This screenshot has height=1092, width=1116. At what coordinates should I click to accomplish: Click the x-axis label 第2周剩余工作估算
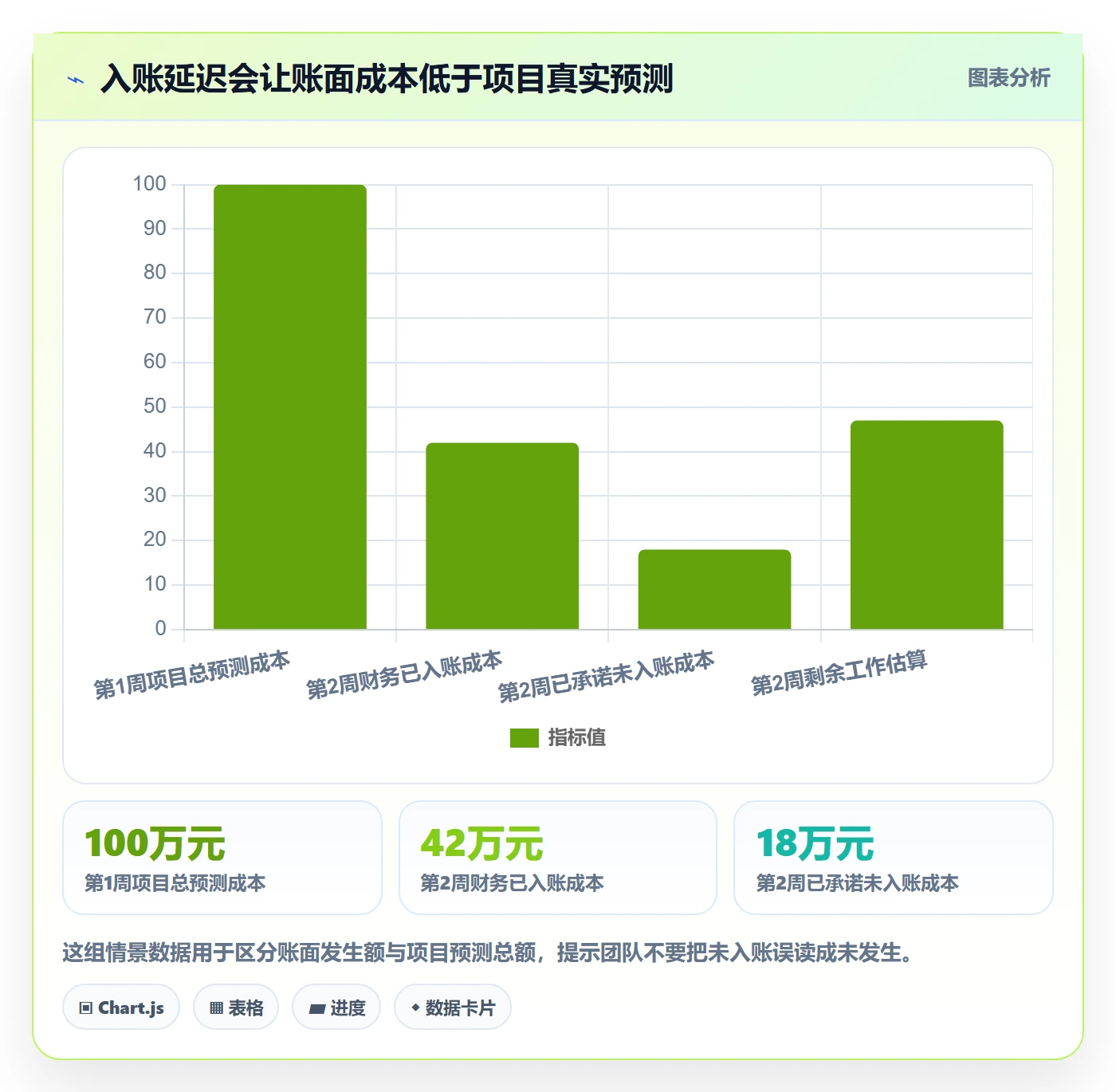pyautogui.click(x=839, y=672)
